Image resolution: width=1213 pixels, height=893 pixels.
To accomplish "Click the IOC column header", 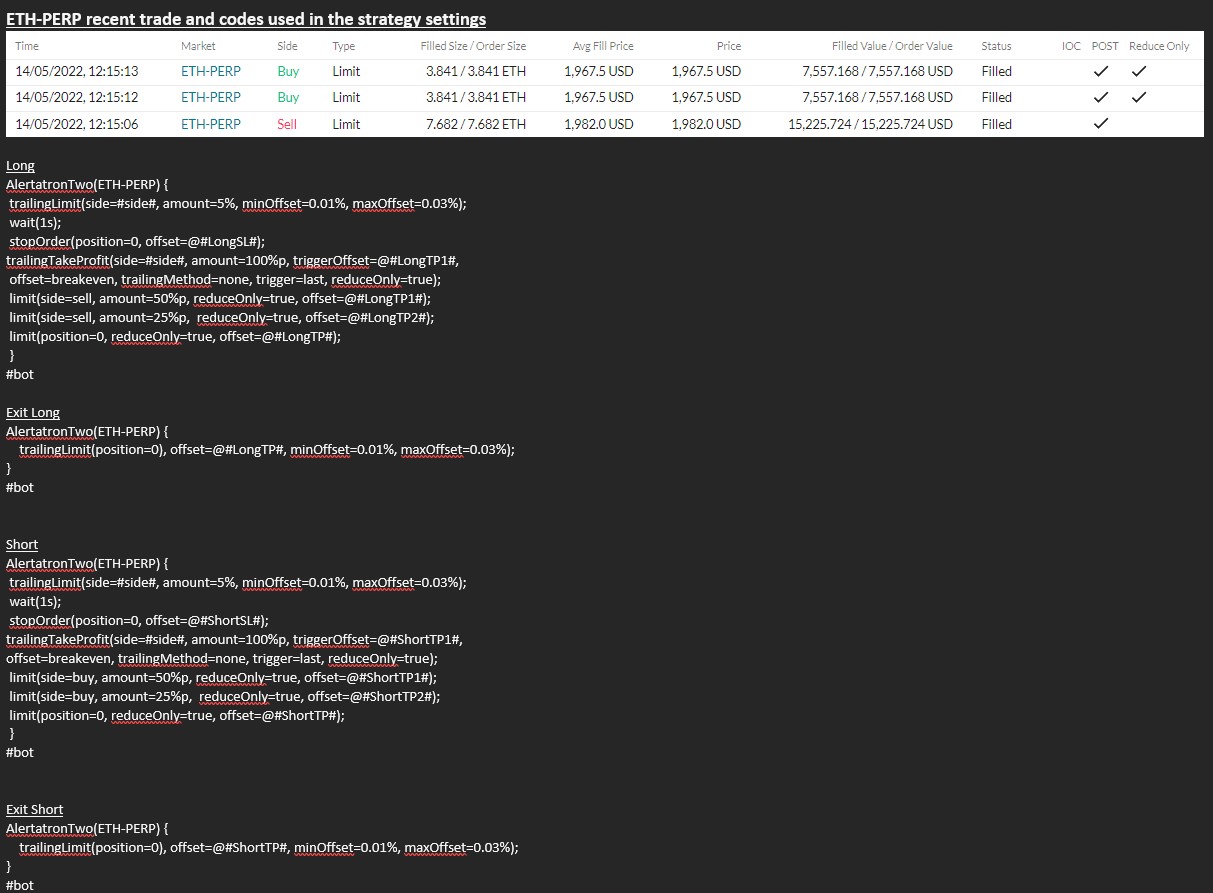I will click(x=1071, y=46).
